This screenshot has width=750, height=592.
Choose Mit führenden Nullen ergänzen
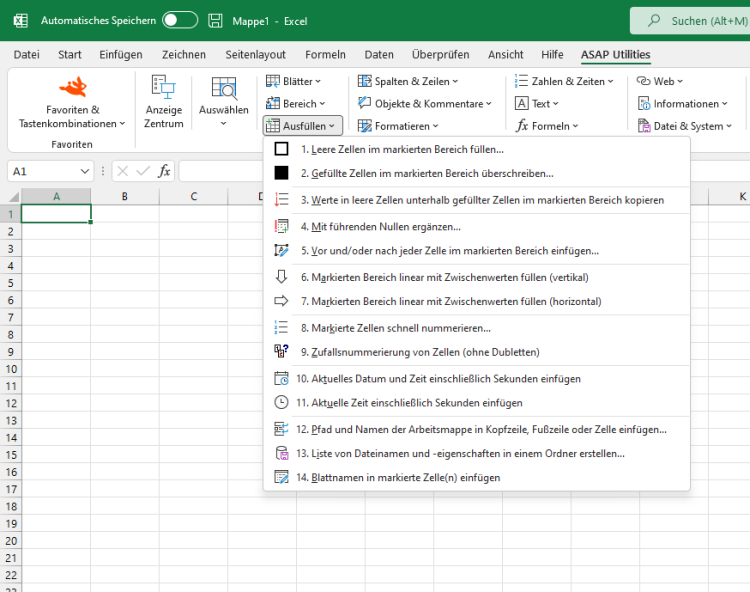476,227
